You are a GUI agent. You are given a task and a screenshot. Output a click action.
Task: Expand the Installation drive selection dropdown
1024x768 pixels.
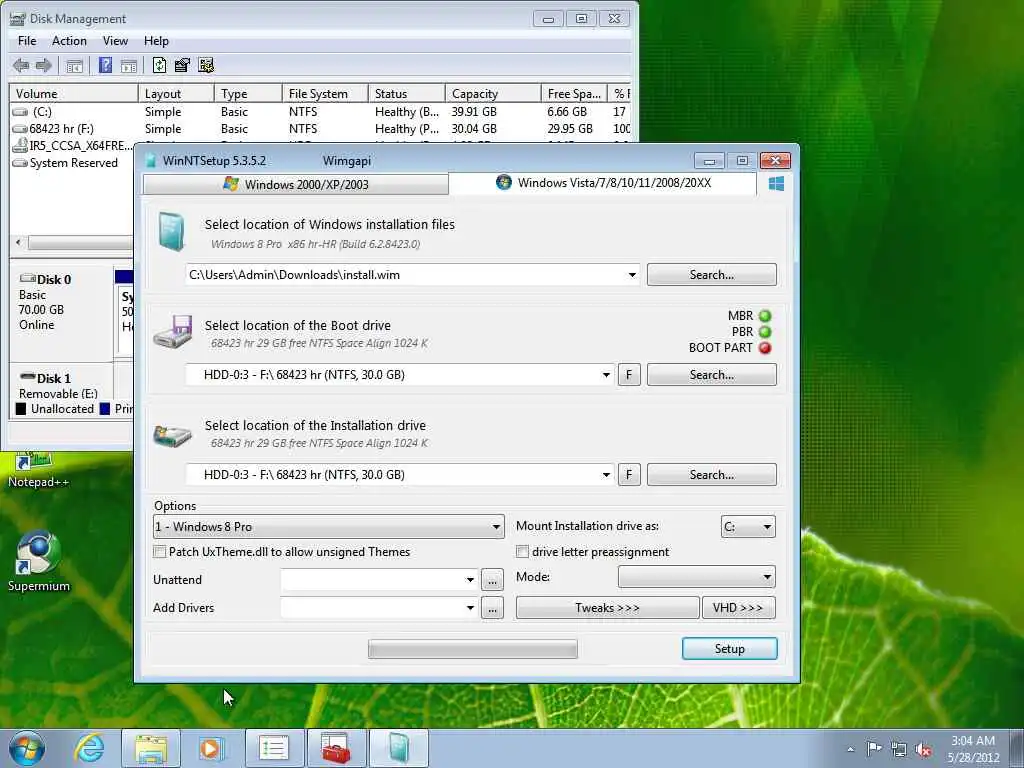pos(606,475)
